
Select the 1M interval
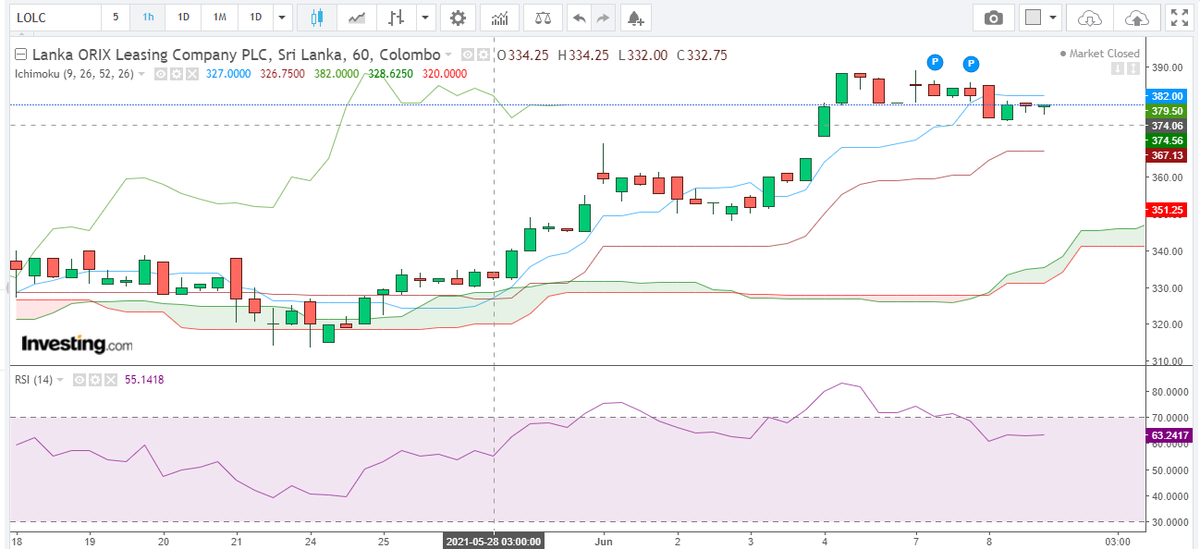(x=219, y=18)
